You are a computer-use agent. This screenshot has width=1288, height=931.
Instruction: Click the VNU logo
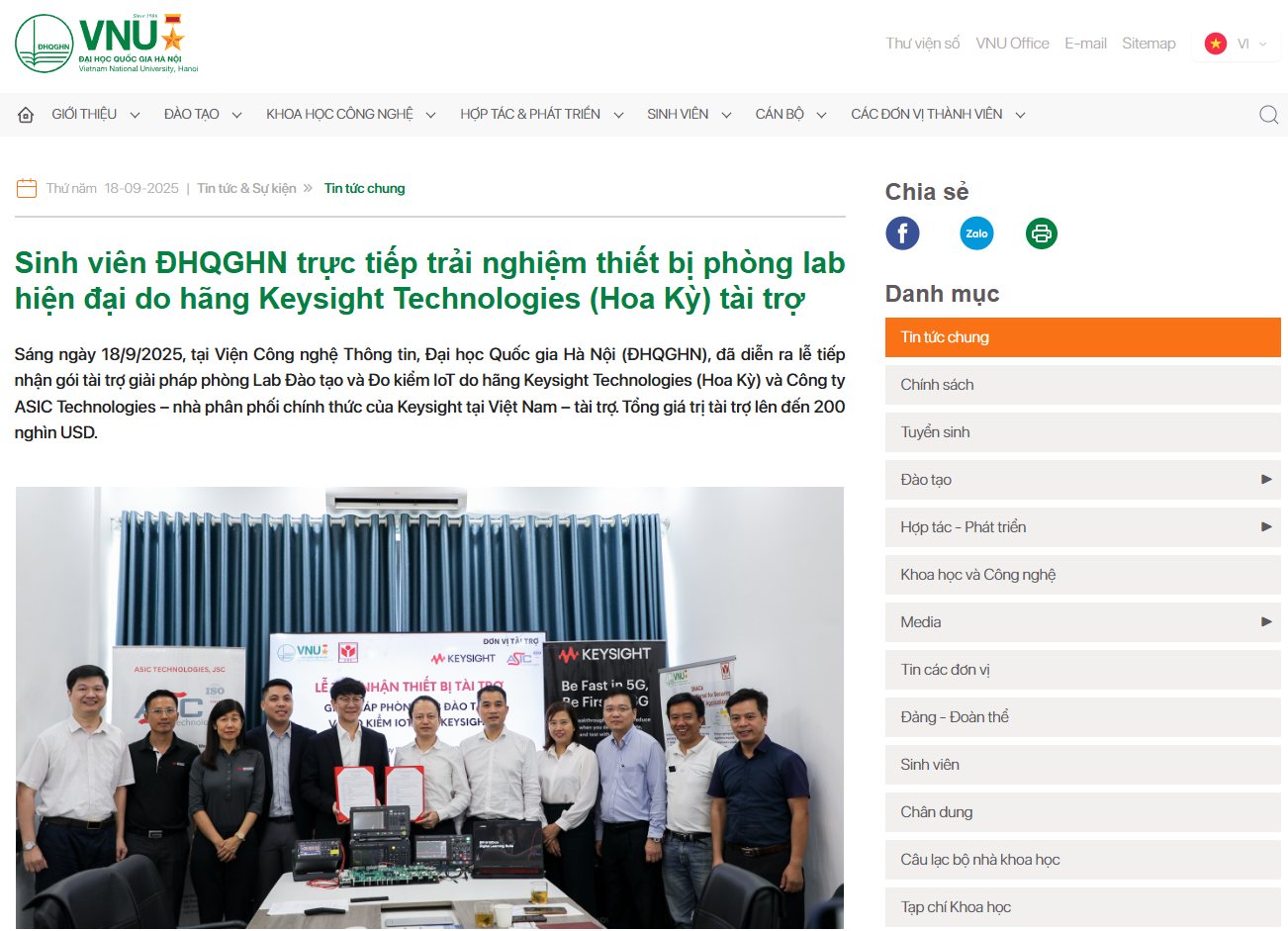click(107, 44)
